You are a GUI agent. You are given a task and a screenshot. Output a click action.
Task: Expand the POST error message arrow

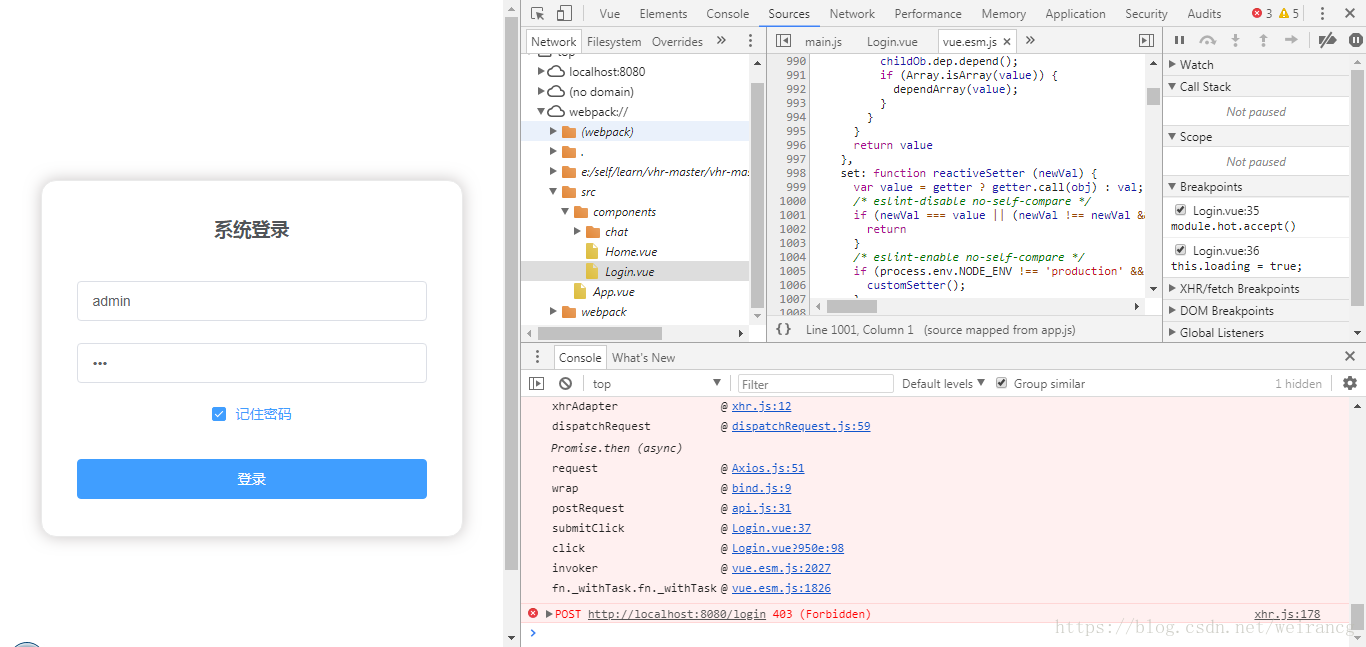[548, 613]
